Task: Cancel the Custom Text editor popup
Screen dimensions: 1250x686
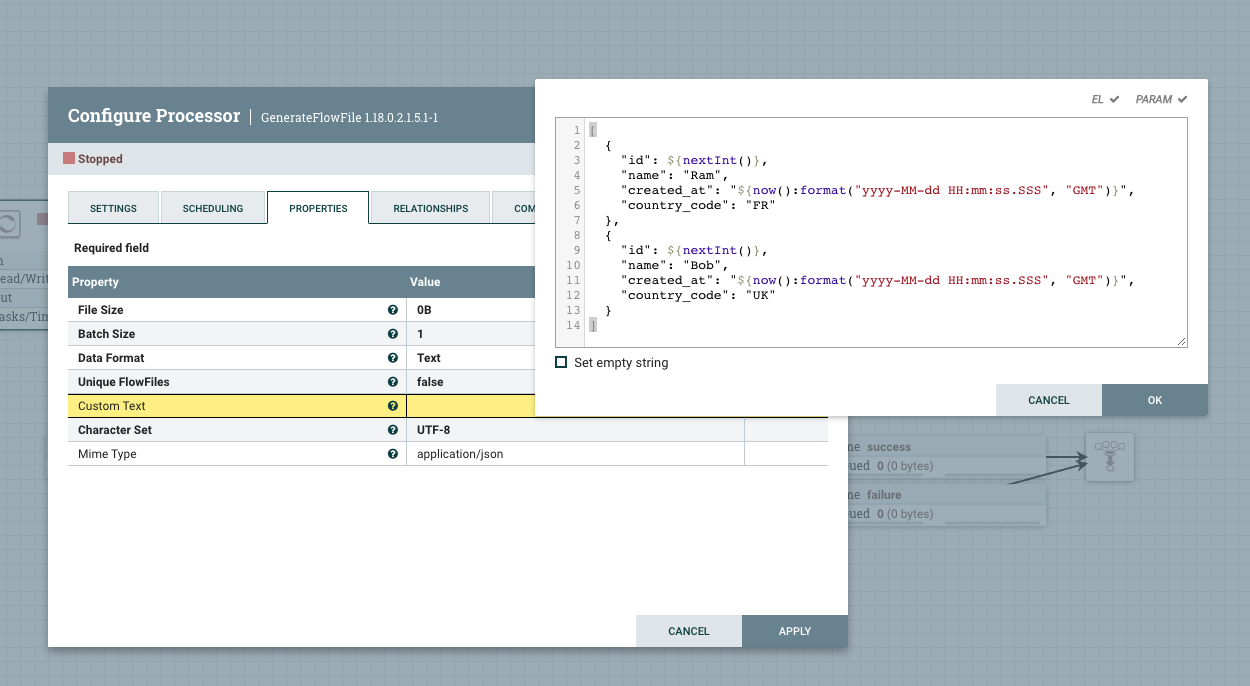Action: 1048,400
